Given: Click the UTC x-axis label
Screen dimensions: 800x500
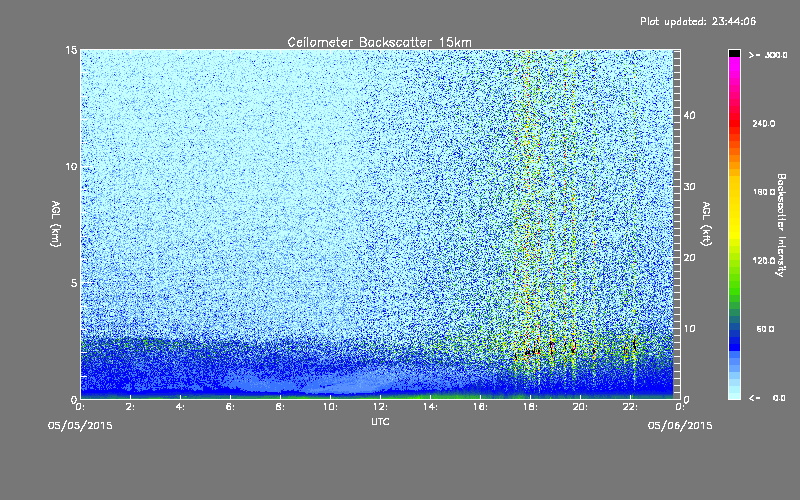Looking at the screenshot, I should [380, 421].
